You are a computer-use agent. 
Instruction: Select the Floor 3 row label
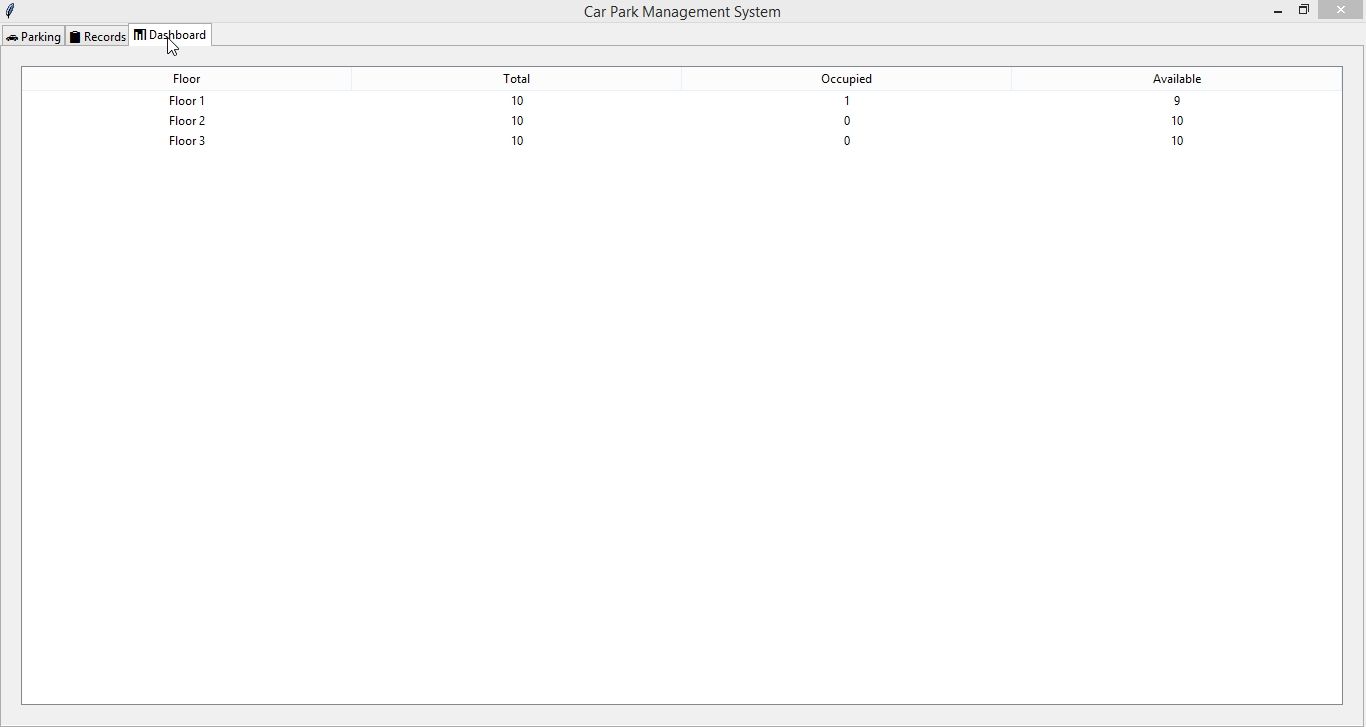187,141
